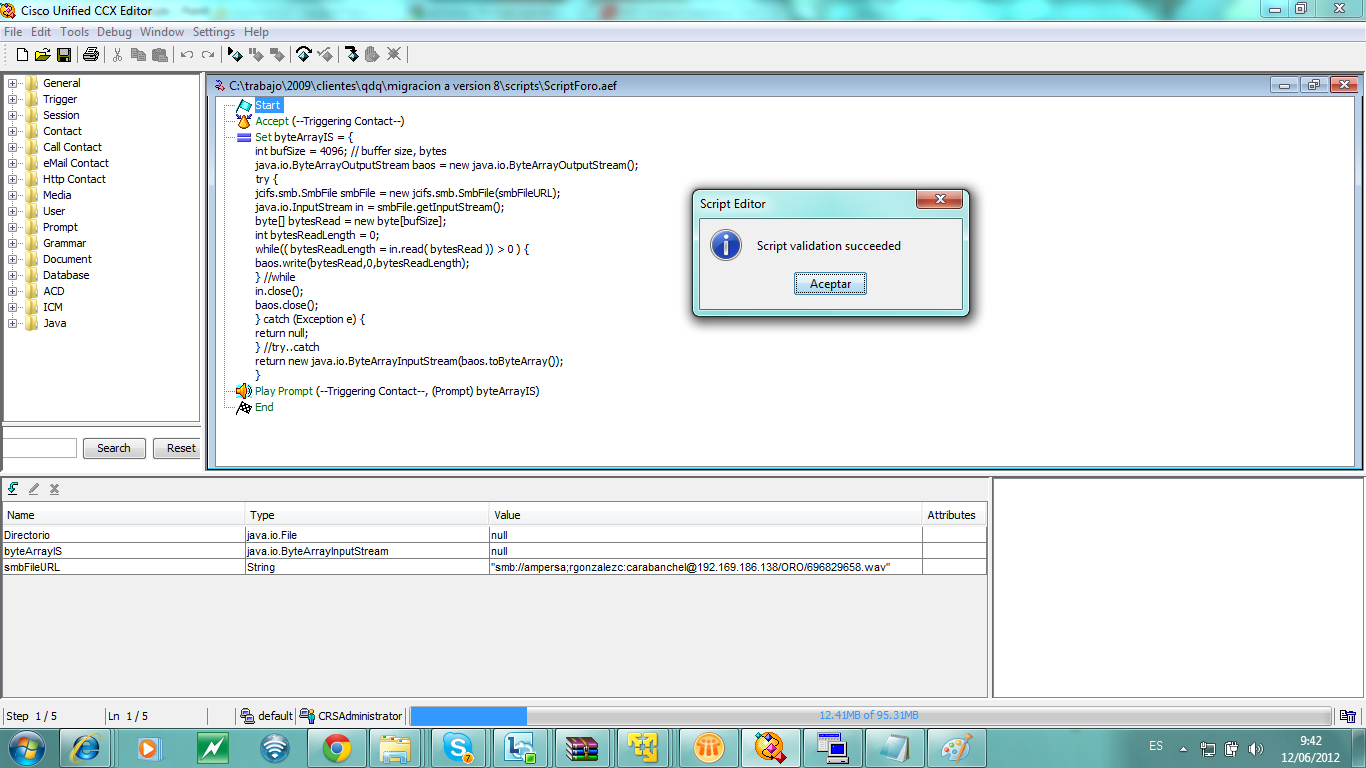Click the memory usage progress bar
The image size is (1366, 768).
(871, 716)
